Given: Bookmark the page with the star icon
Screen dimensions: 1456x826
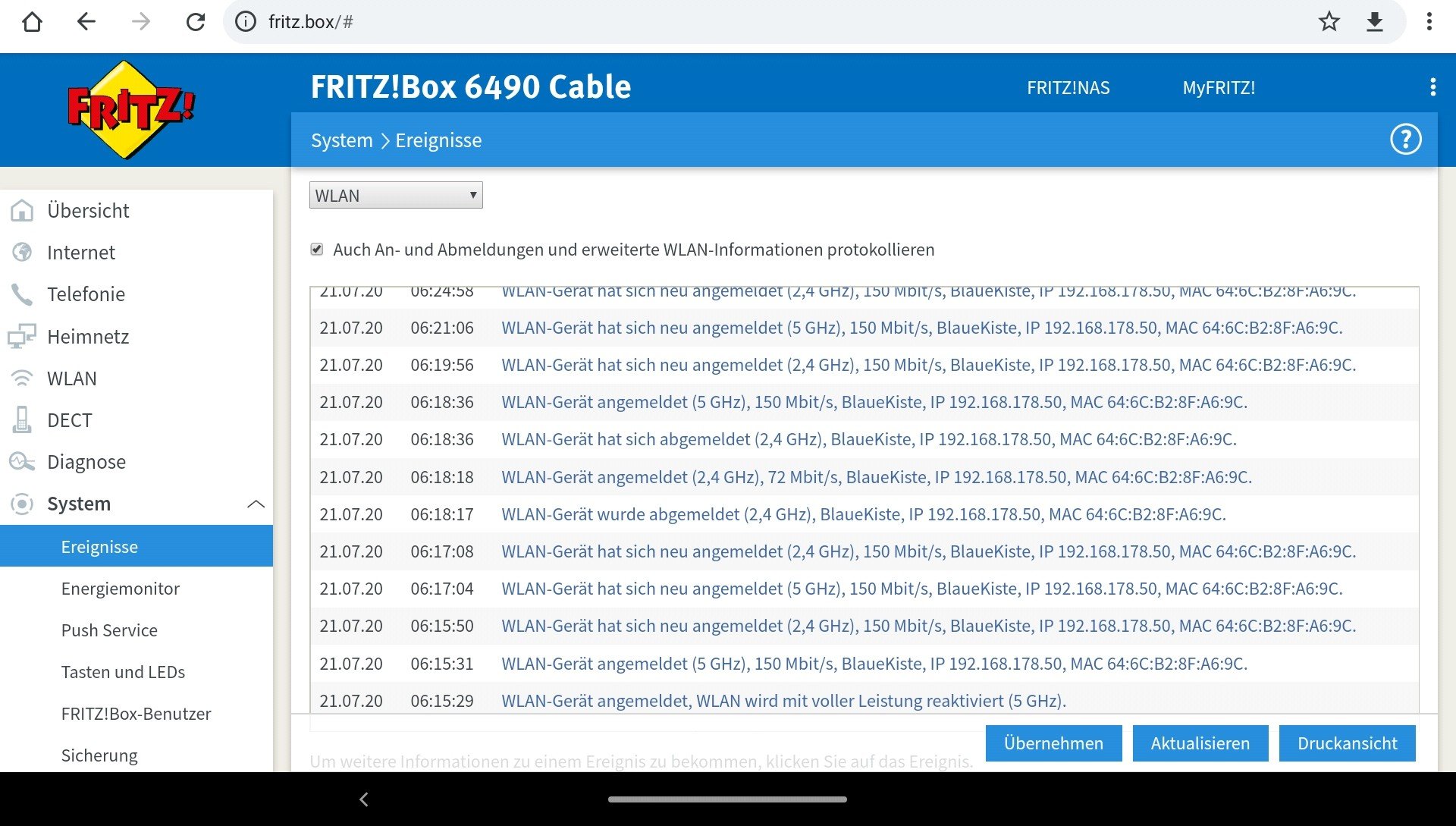Looking at the screenshot, I should pyautogui.click(x=1329, y=22).
